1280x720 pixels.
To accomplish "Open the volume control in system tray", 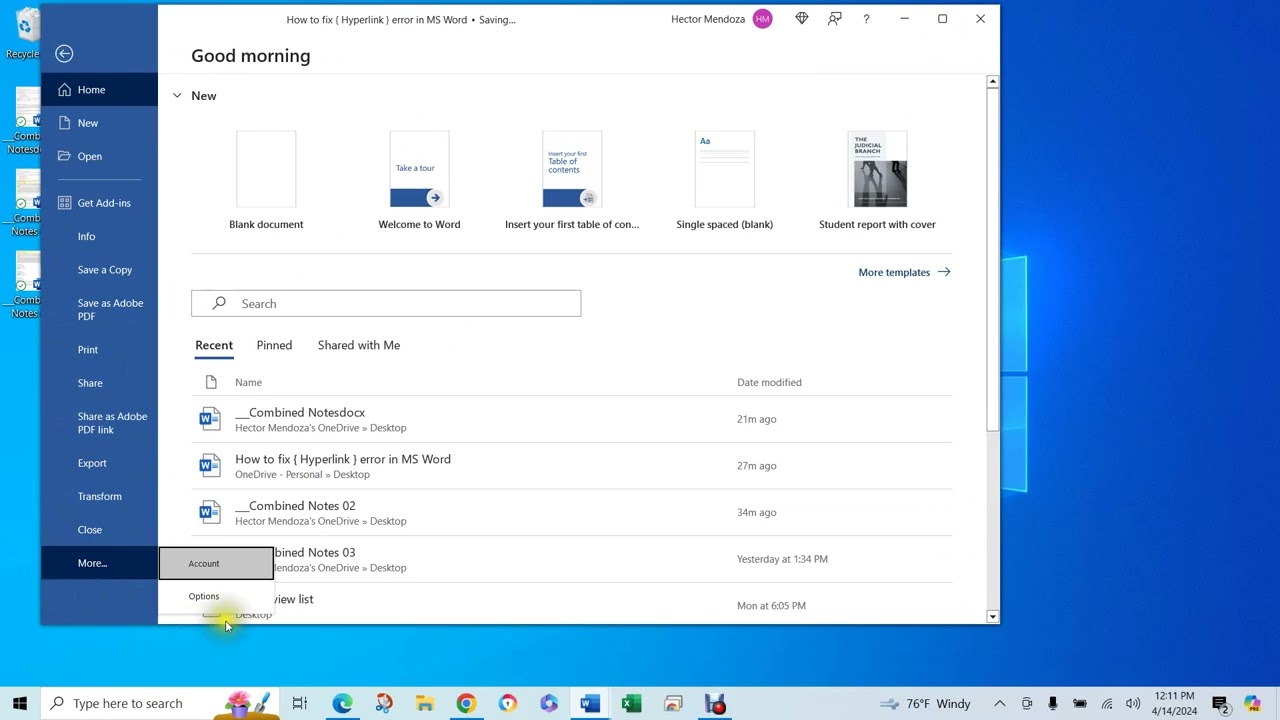I will tap(1133, 703).
